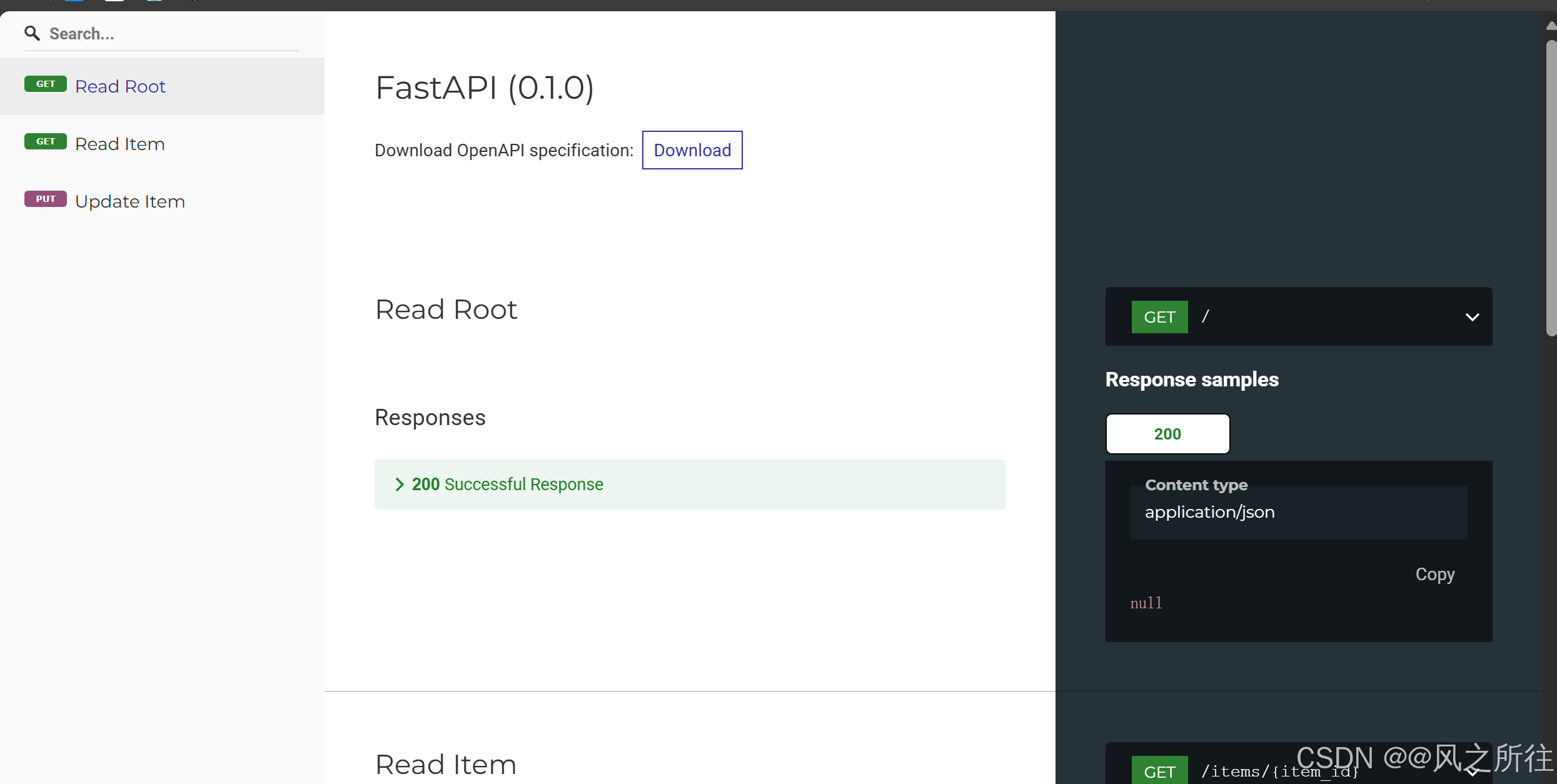Open Read Item in the sidebar
Viewport: 1557px width, 784px height.
[162, 144]
